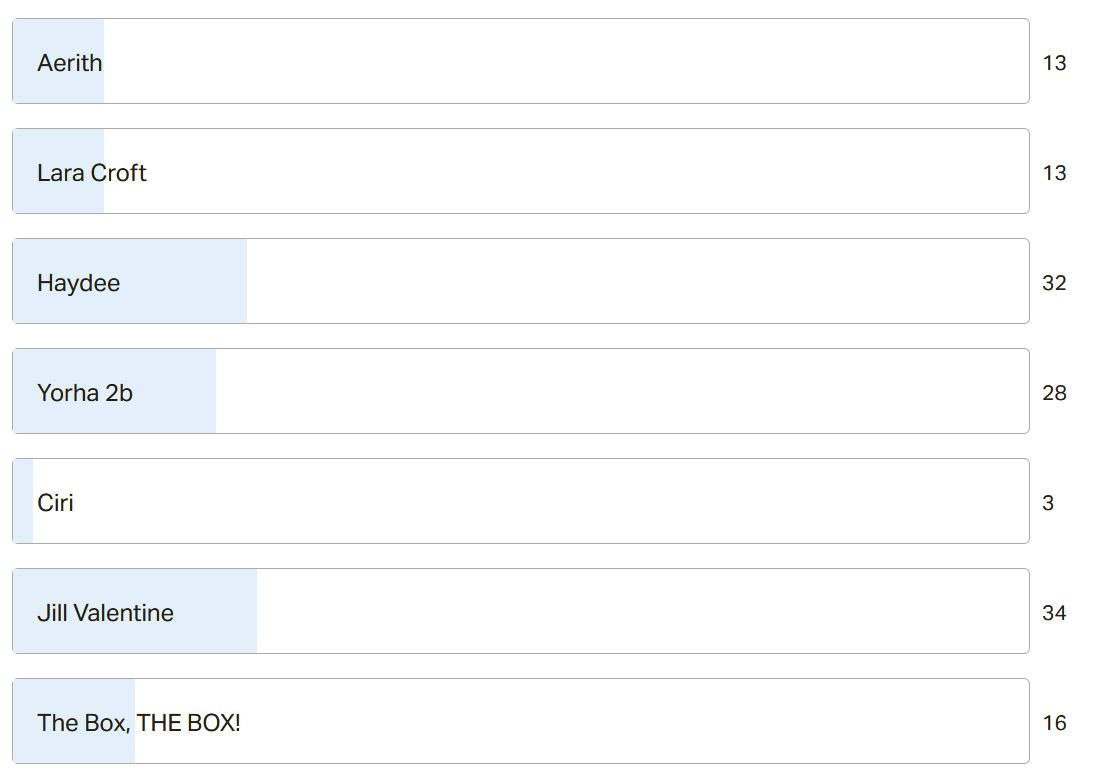Click the small blue fill beside Ciri
Viewport: 1114px width, 774px height.
click(23, 501)
